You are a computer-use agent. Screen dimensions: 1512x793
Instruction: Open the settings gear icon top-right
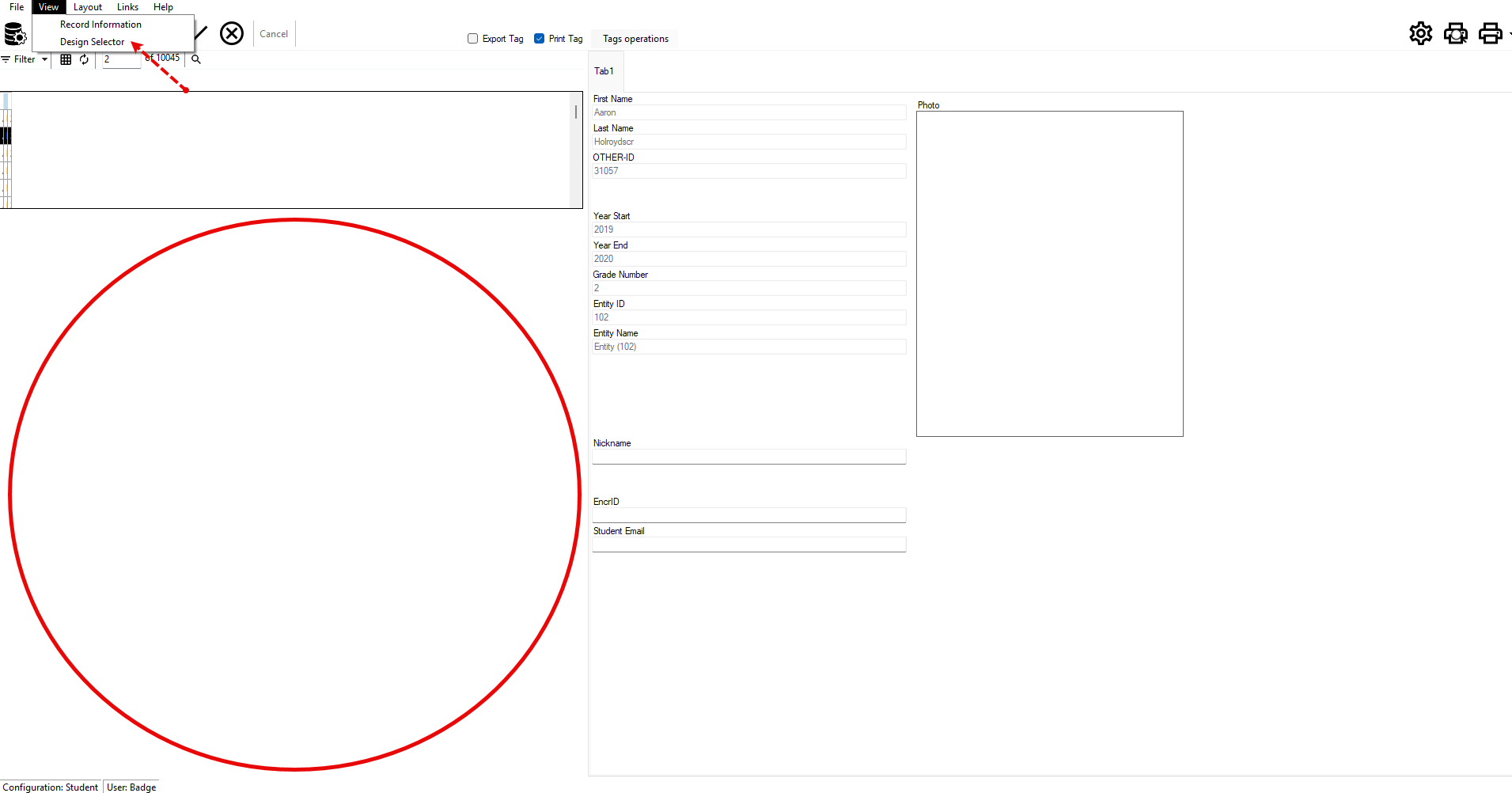(x=1420, y=33)
